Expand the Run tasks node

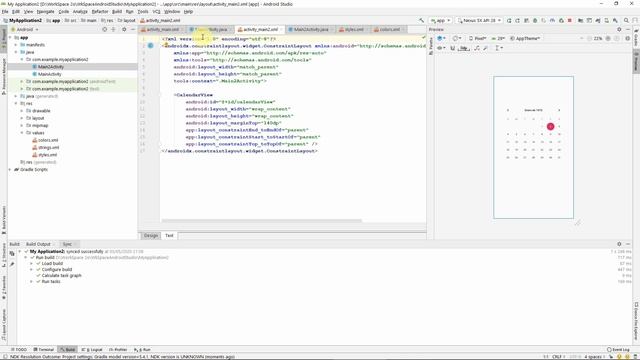(x=31, y=282)
